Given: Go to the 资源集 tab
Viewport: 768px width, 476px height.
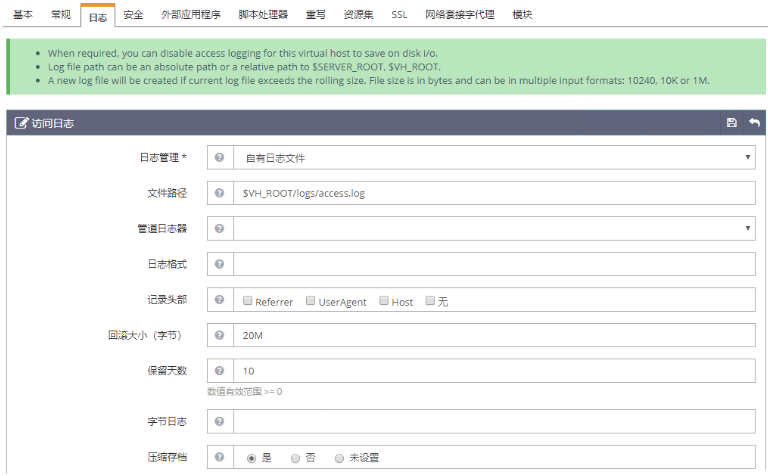Looking at the screenshot, I should tap(359, 15).
